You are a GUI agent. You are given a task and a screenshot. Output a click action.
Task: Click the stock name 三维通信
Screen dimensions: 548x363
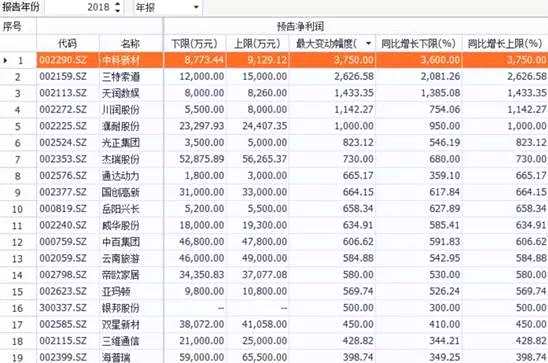pos(121,341)
